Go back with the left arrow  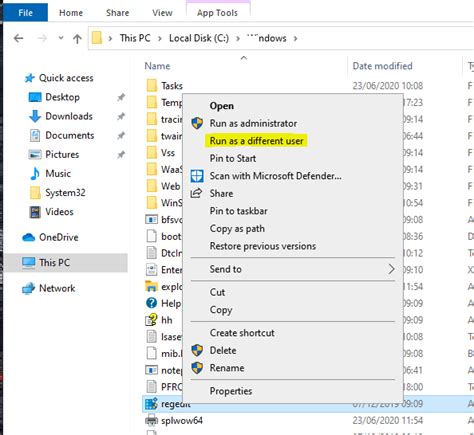(x=18, y=38)
